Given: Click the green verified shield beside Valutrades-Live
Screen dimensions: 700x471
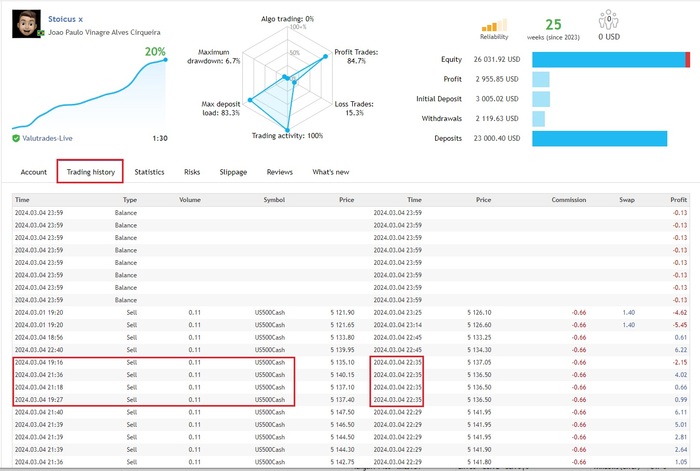Looking at the screenshot, I should [x=15, y=139].
